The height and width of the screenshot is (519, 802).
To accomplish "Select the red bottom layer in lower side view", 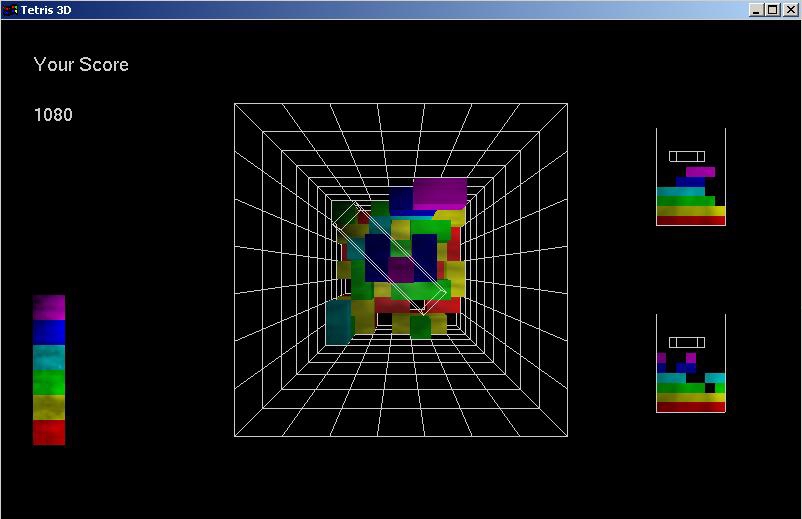I will point(690,407).
